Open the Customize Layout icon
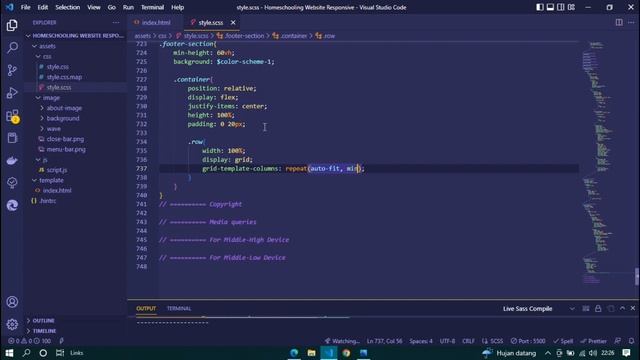The height and width of the screenshot is (360, 640). pos(571,7)
